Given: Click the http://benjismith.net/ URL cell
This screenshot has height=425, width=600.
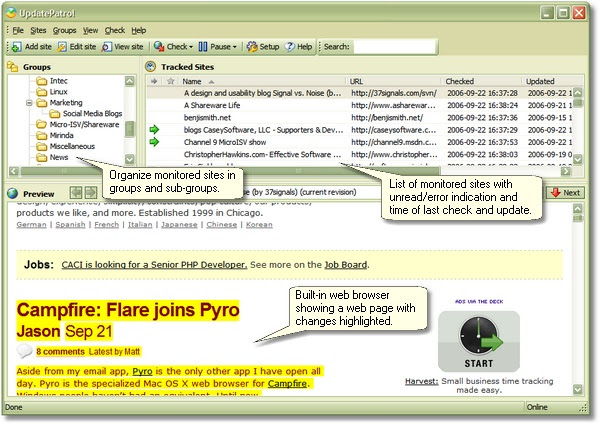Looking at the screenshot, I should [387, 117].
